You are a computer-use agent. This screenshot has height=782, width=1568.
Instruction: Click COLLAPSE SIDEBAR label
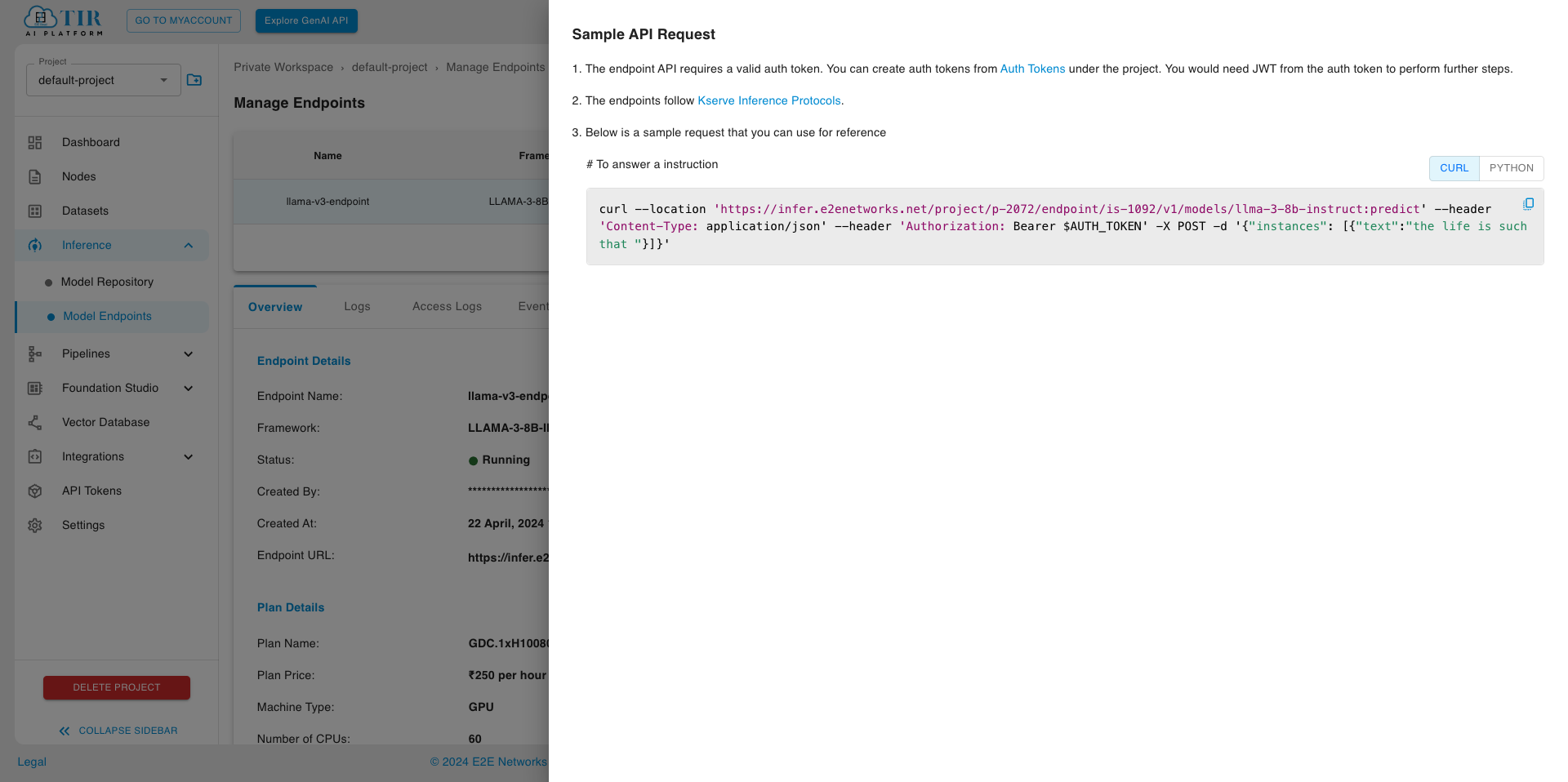(128, 731)
